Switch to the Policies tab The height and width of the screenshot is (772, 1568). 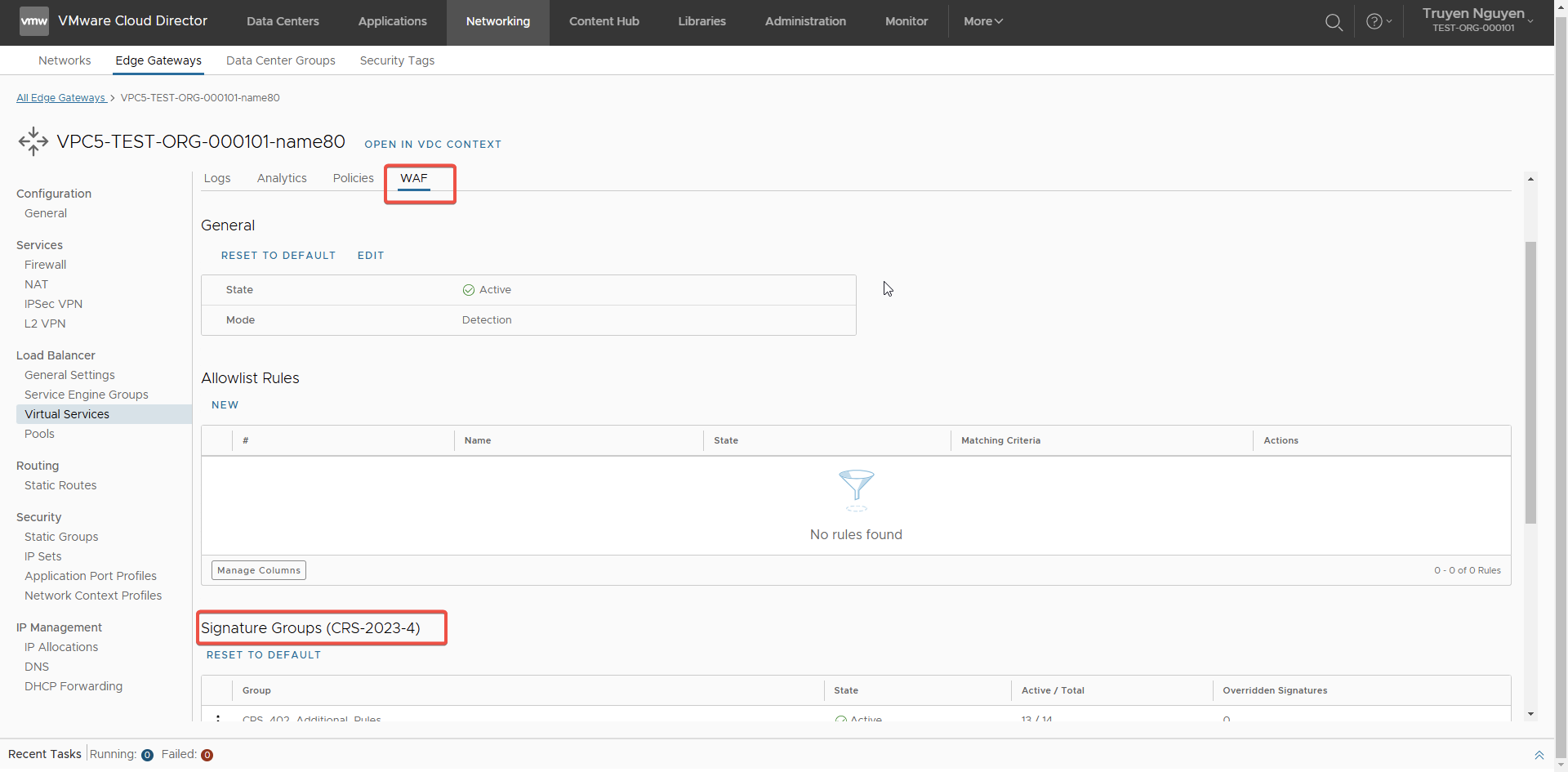click(x=353, y=178)
